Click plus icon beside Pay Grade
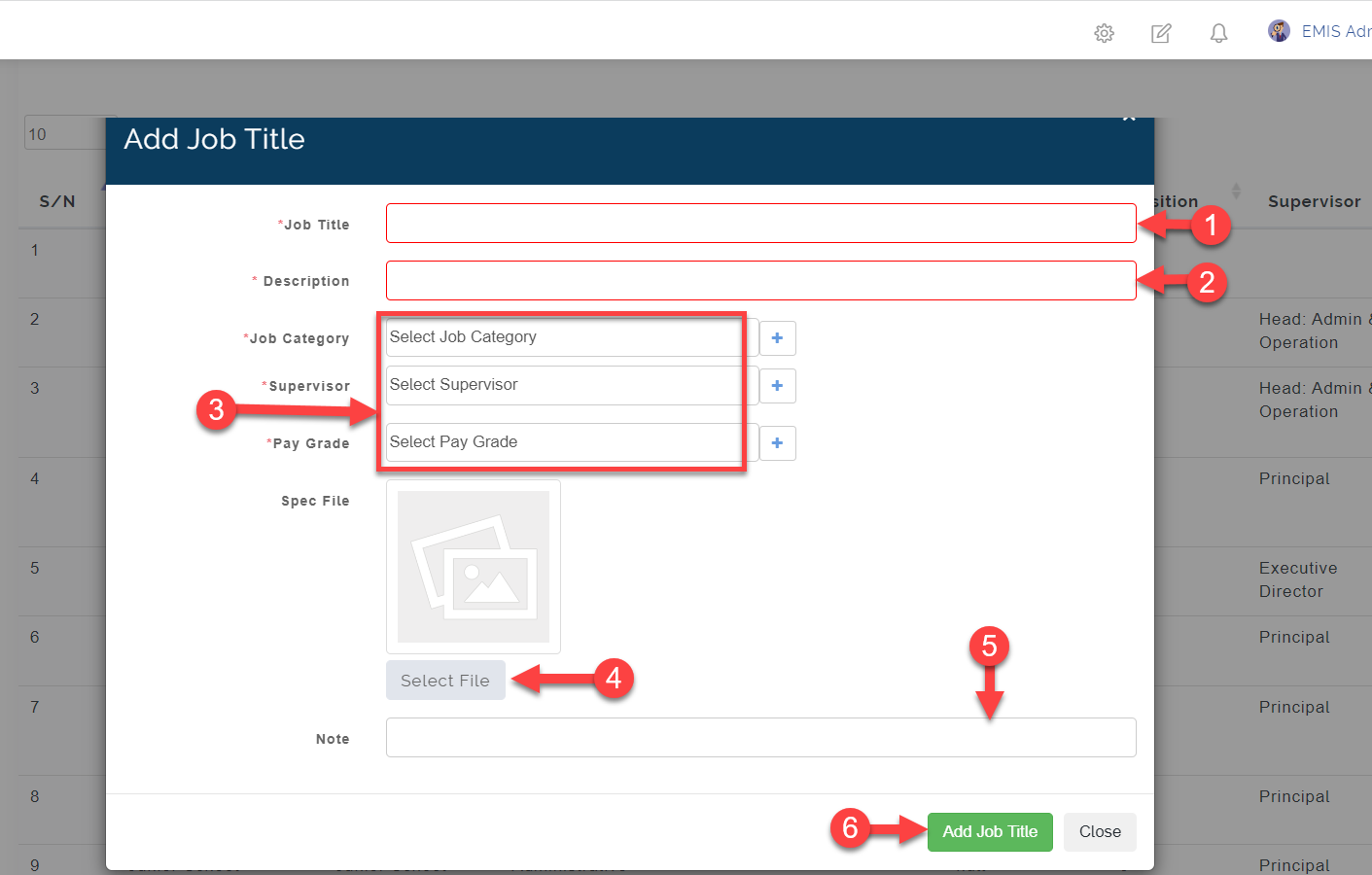Screen dimensions: 1372x875 pyautogui.click(x=777, y=443)
